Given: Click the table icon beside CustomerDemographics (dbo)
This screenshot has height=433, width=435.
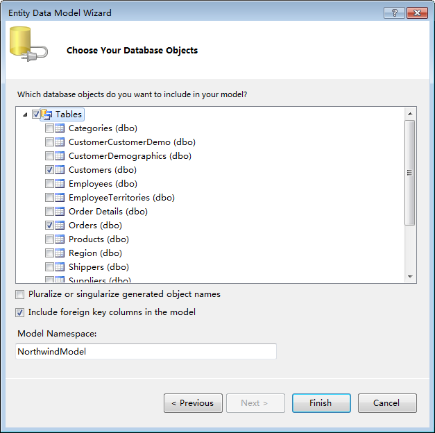Looking at the screenshot, I should 60,156.
